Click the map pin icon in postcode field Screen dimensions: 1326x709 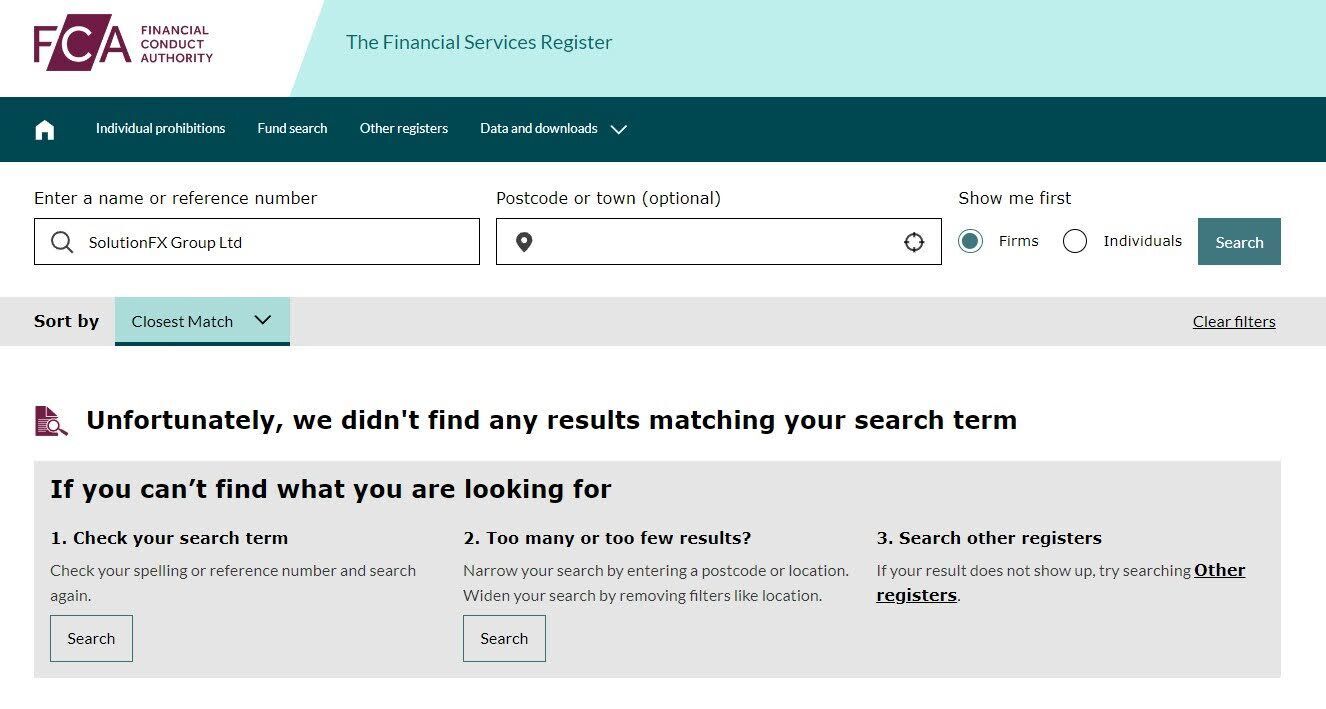[x=524, y=242]
